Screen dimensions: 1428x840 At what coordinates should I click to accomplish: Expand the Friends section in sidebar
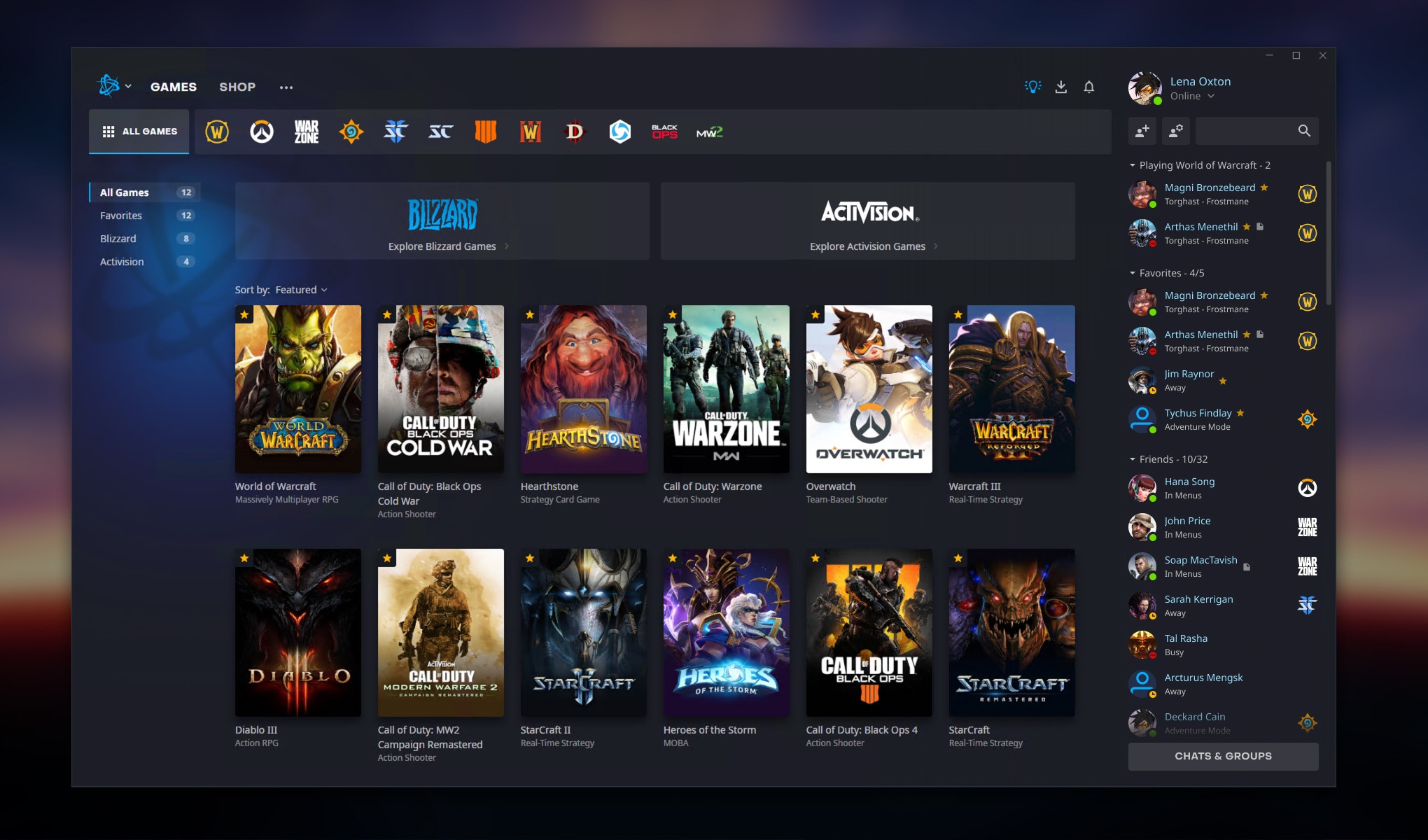[1175, 460]
